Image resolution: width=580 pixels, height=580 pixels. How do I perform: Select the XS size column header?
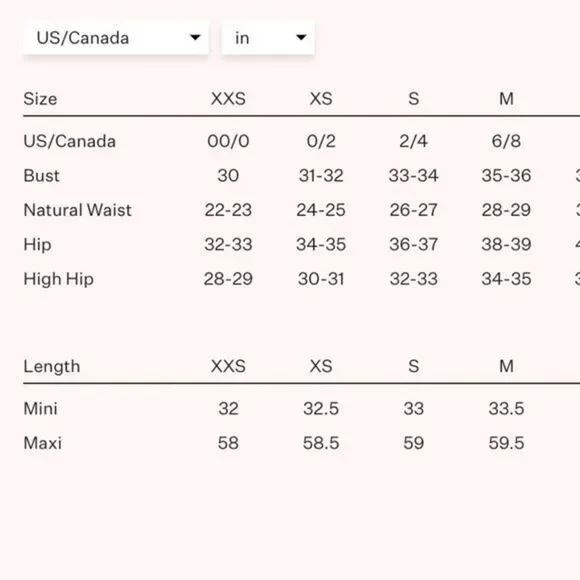(321, 99)
